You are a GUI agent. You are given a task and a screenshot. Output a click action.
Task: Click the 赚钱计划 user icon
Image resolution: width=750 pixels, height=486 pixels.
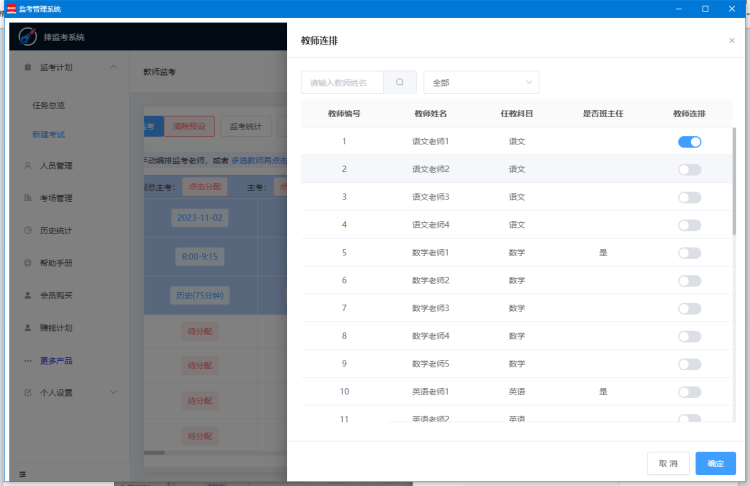pos(28,328)
